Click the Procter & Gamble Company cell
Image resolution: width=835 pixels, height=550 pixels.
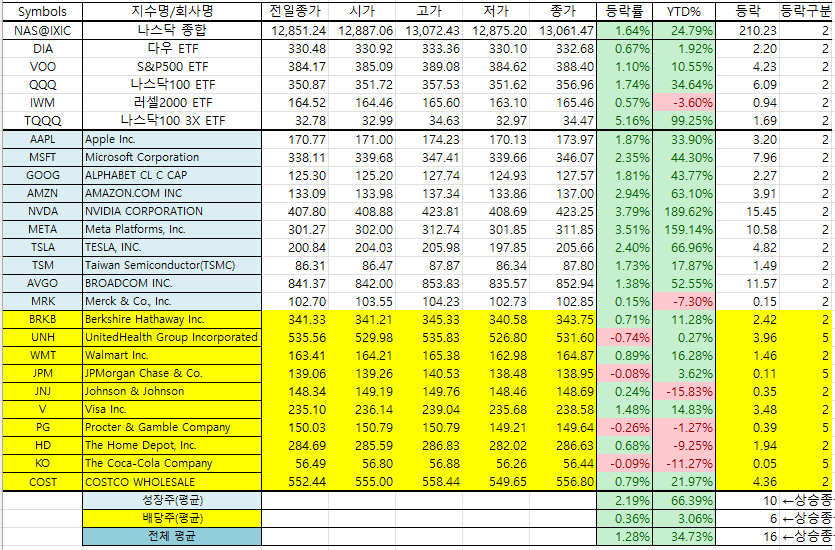point(172,428)
